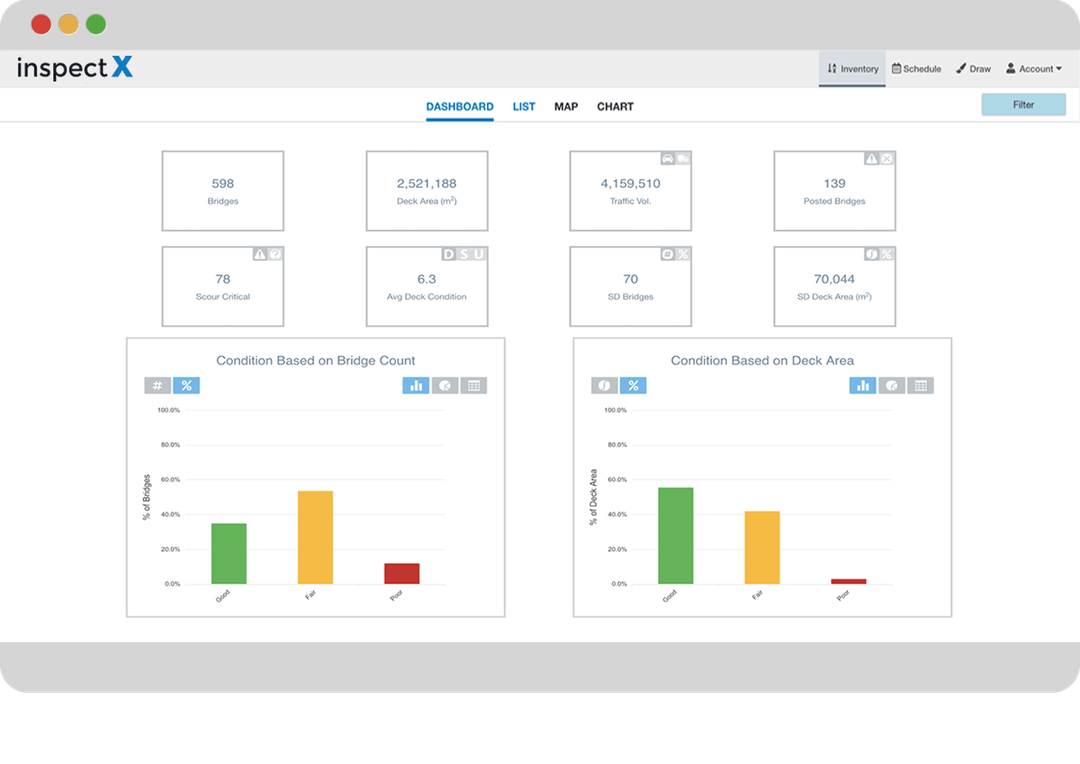Enable percent mode on Deck Area chart
This screenshot has width=1080, height=764.
click(x=634, y=385)
